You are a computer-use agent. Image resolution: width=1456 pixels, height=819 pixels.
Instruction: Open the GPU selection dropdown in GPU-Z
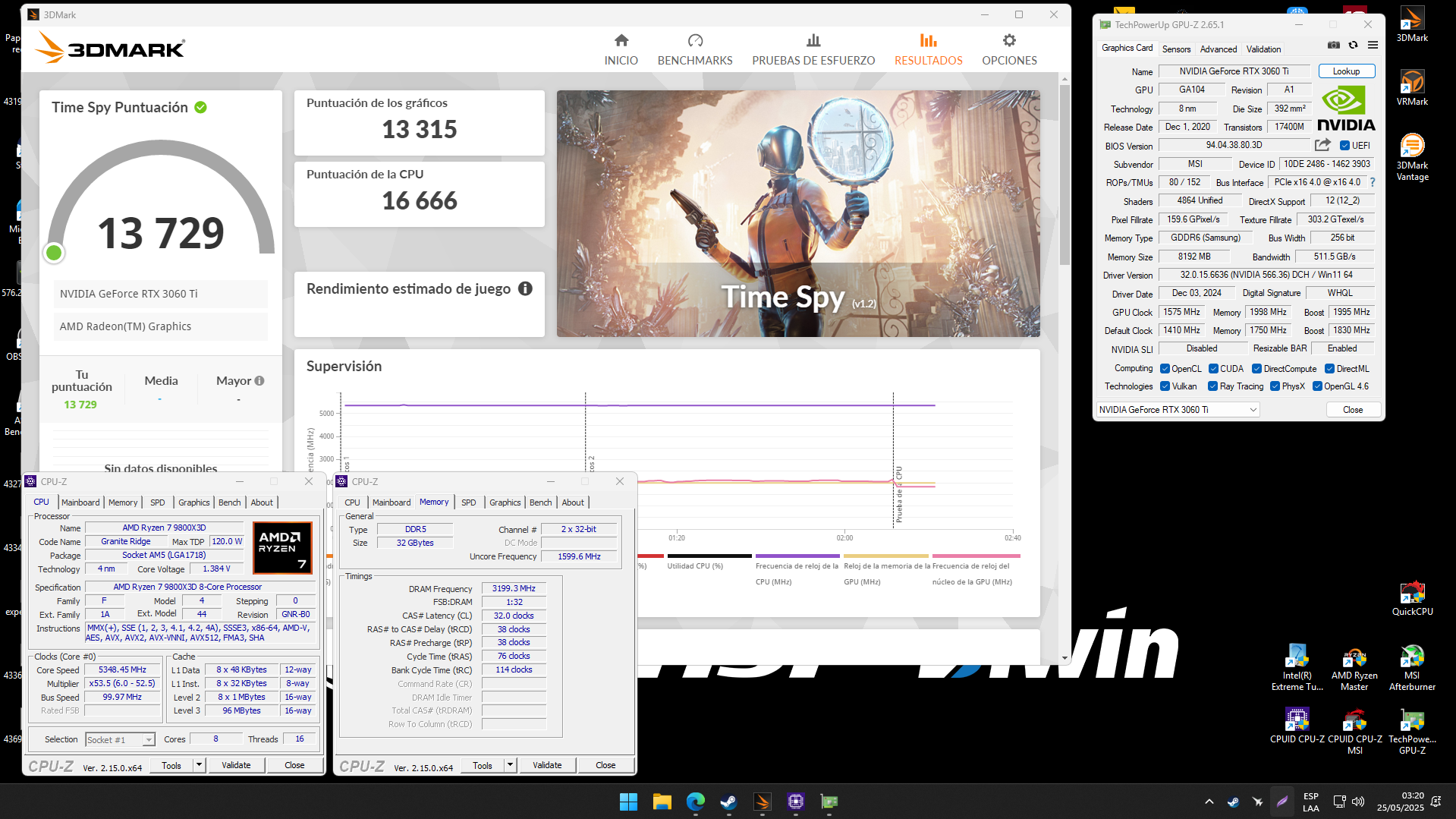click(x=1178, y=410)
